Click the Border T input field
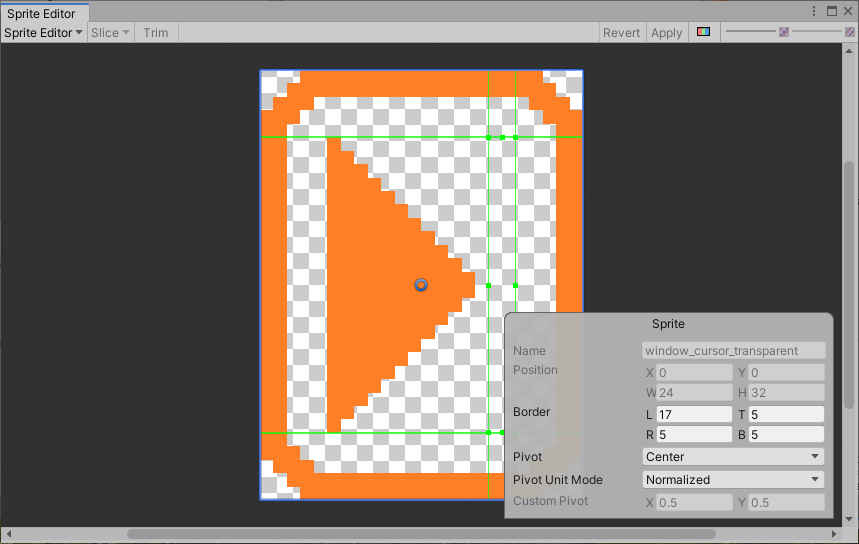The height and width of the screenshot is (544, 859). [786, 415]
